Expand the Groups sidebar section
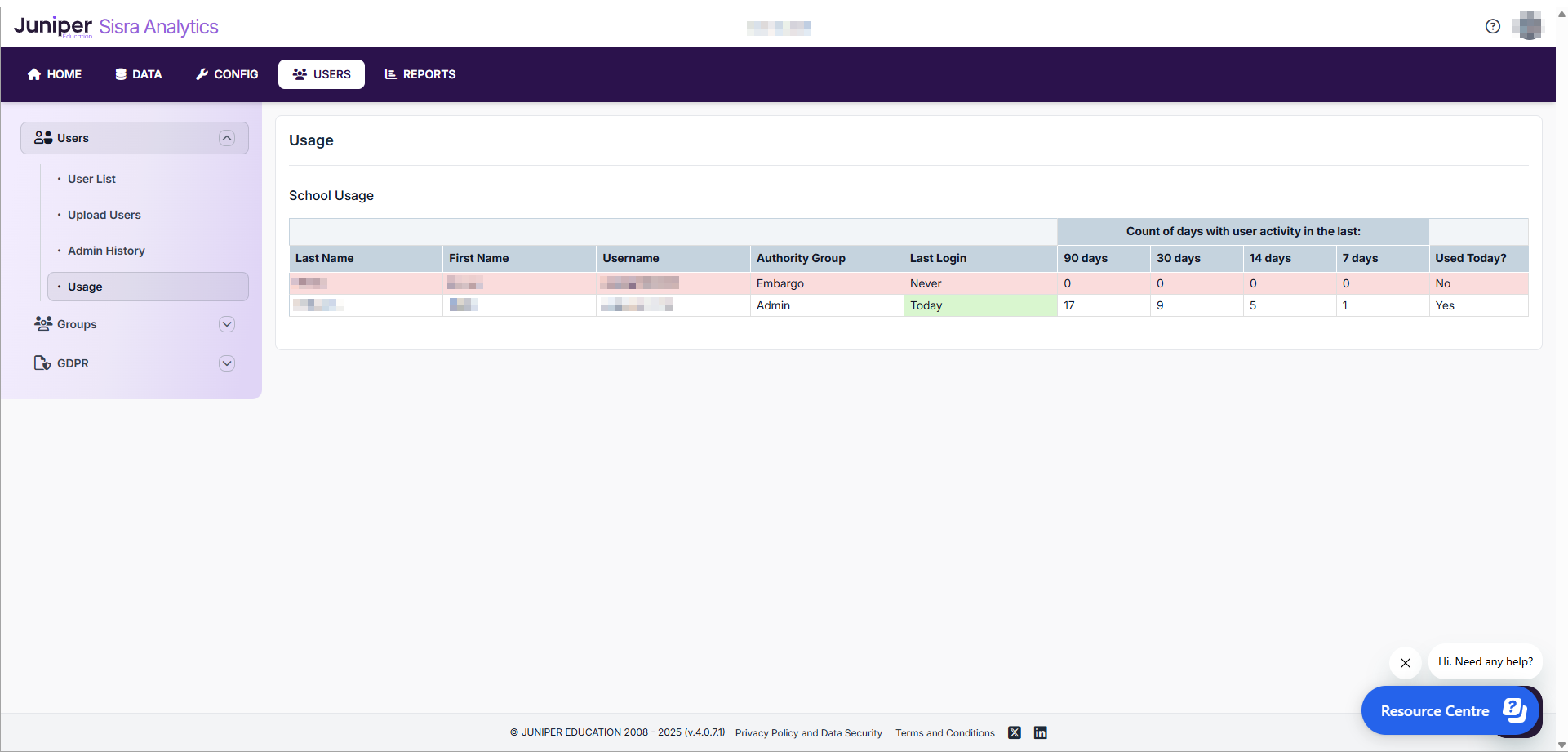The image size is (1568, 752). click(x=227, y=324)
